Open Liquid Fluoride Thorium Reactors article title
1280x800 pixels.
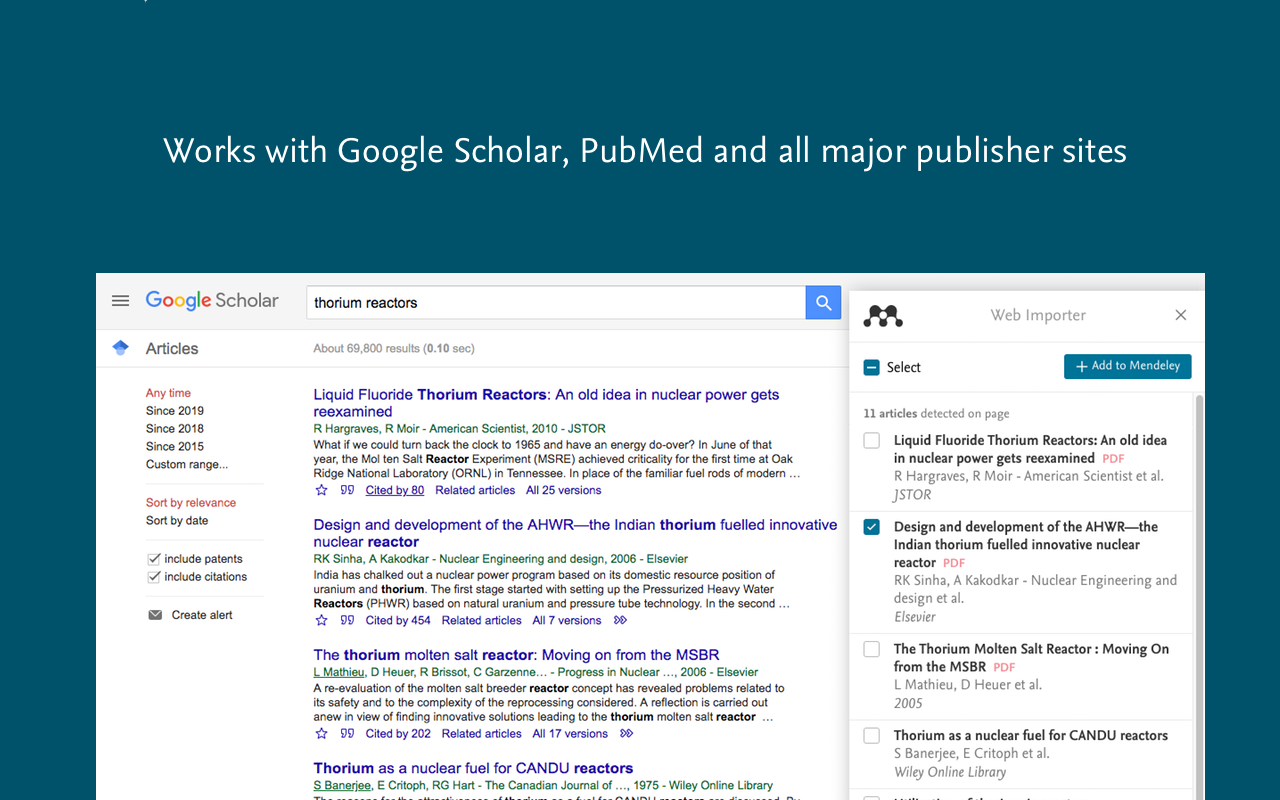click(x=546, y=403)
